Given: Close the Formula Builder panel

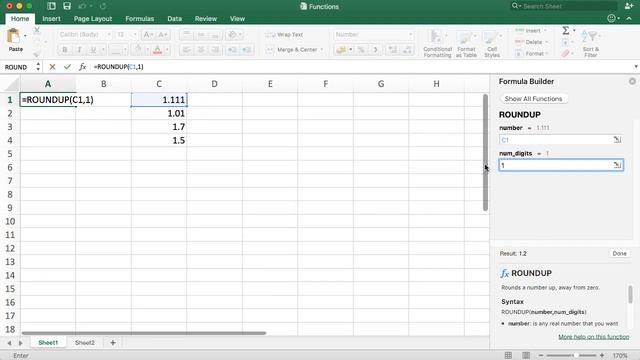Looking at the screenshot, I should click(632, 81).
